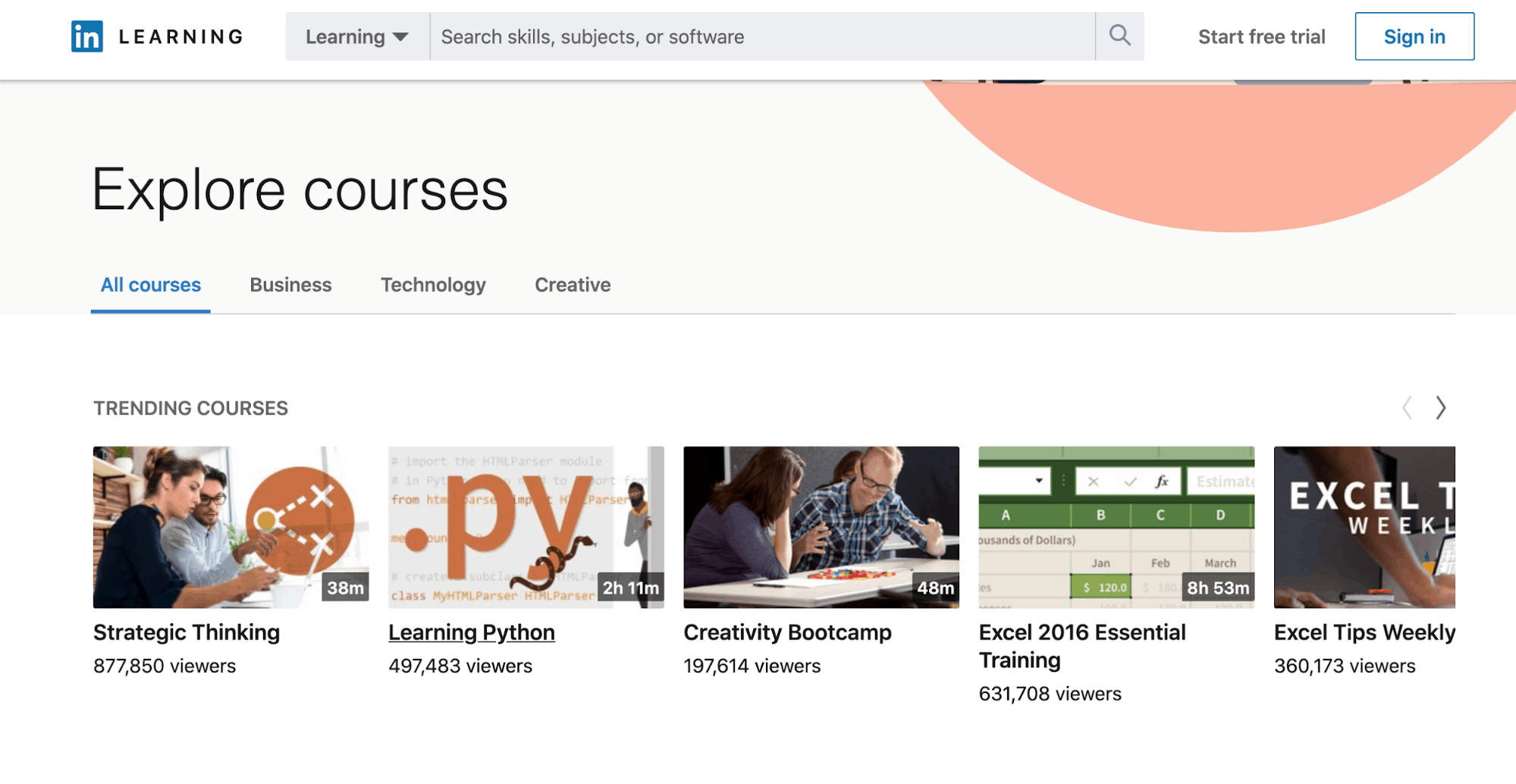Open the Learning Python course
This screenshot has height=784, width=1516.
click(472, 632)
